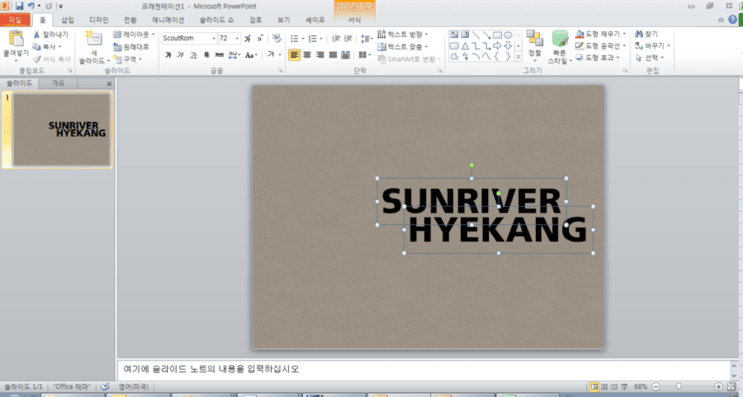Toggle left text alignment button

(294, 55)
